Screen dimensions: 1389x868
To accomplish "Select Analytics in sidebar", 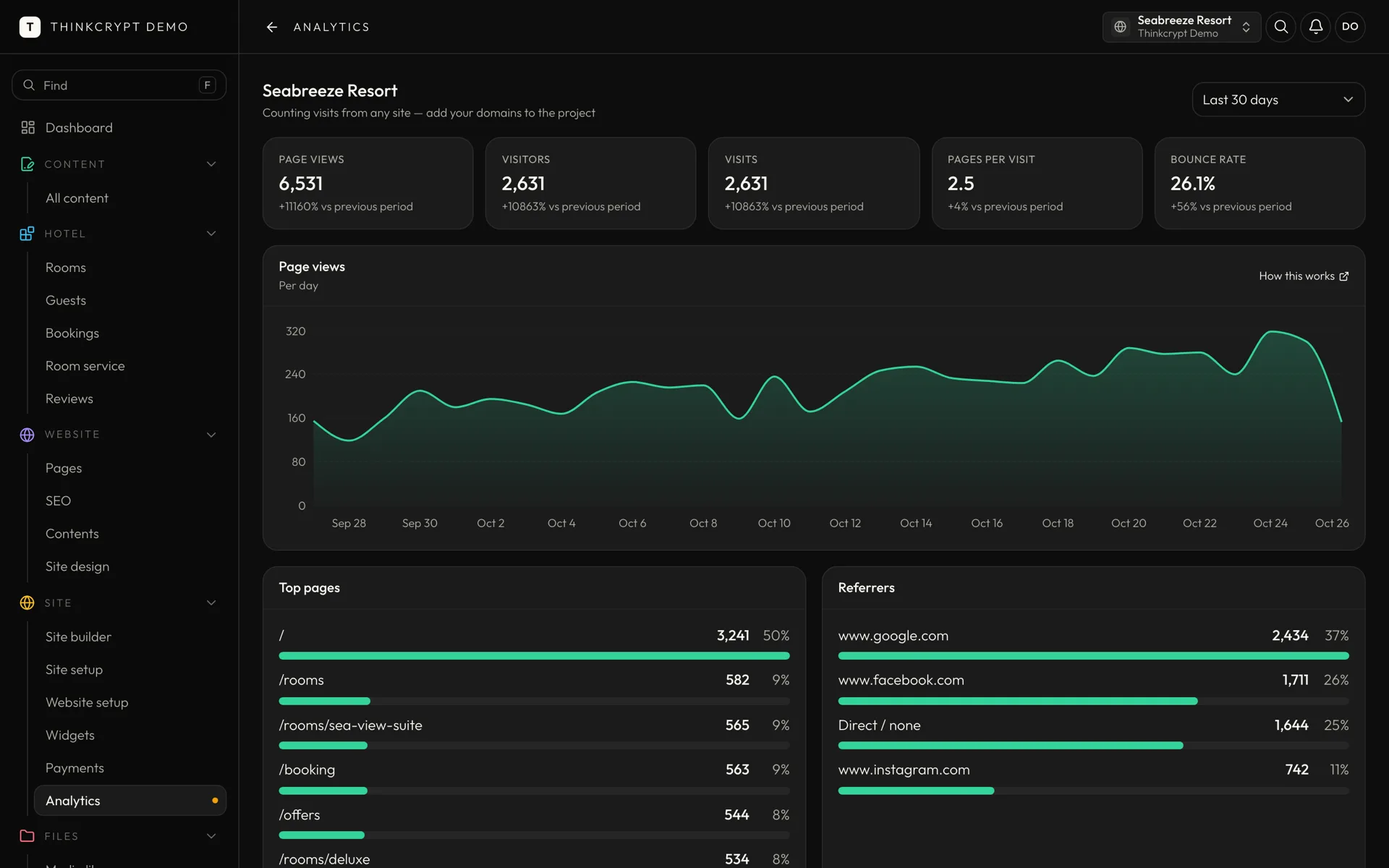I will click(x=130, y=801).
